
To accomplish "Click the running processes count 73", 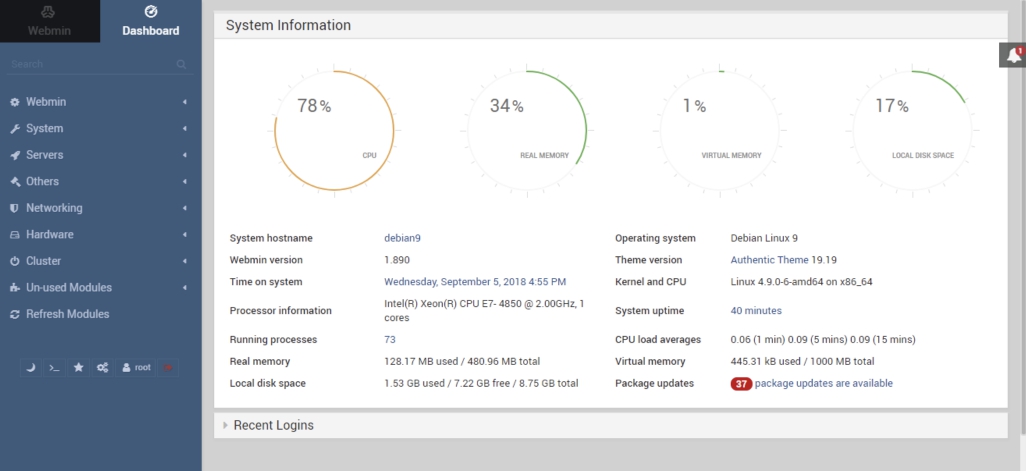I will pos(389,340).
